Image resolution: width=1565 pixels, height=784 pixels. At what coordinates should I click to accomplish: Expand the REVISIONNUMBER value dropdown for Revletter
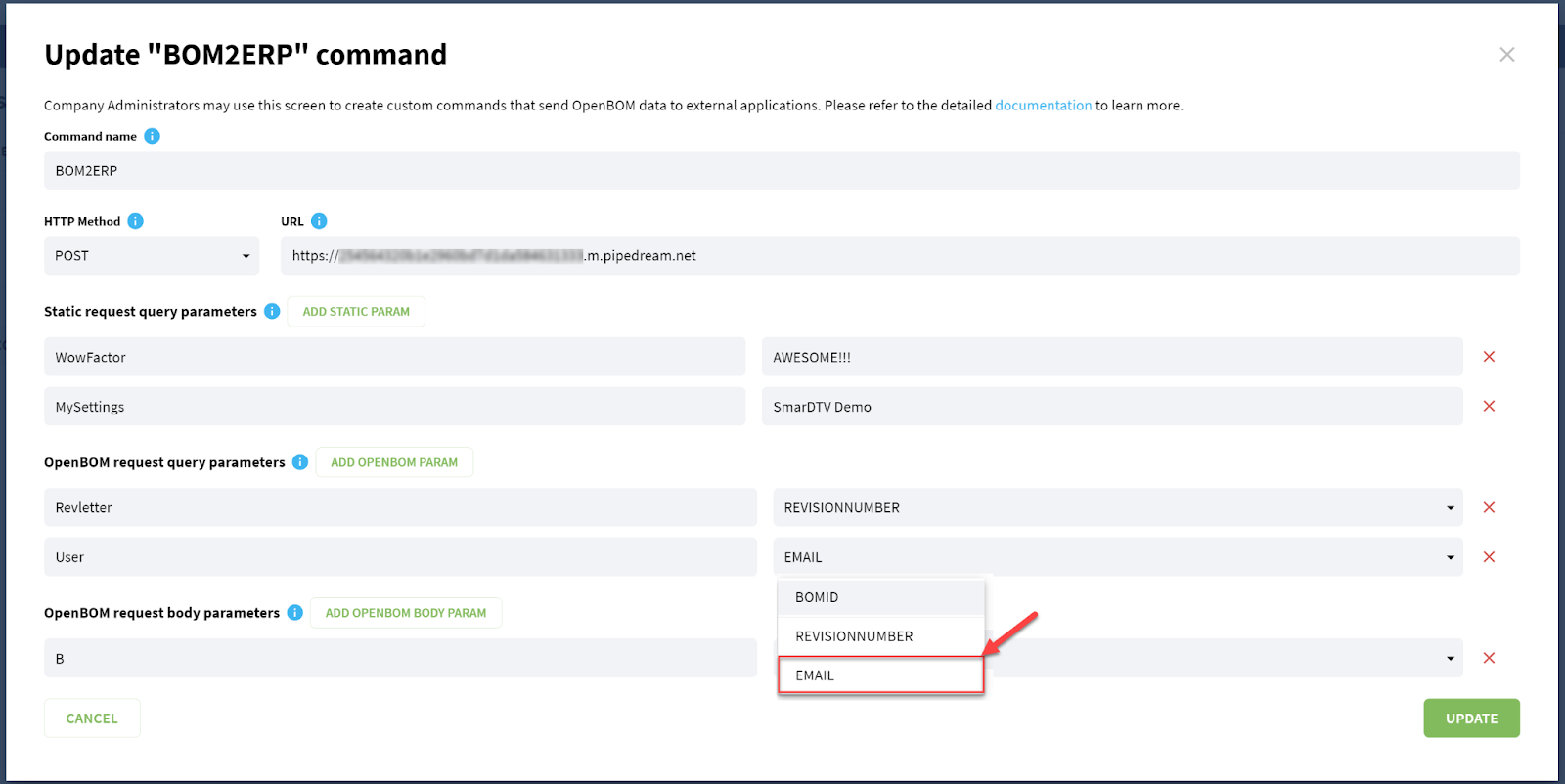point(1118,507)
